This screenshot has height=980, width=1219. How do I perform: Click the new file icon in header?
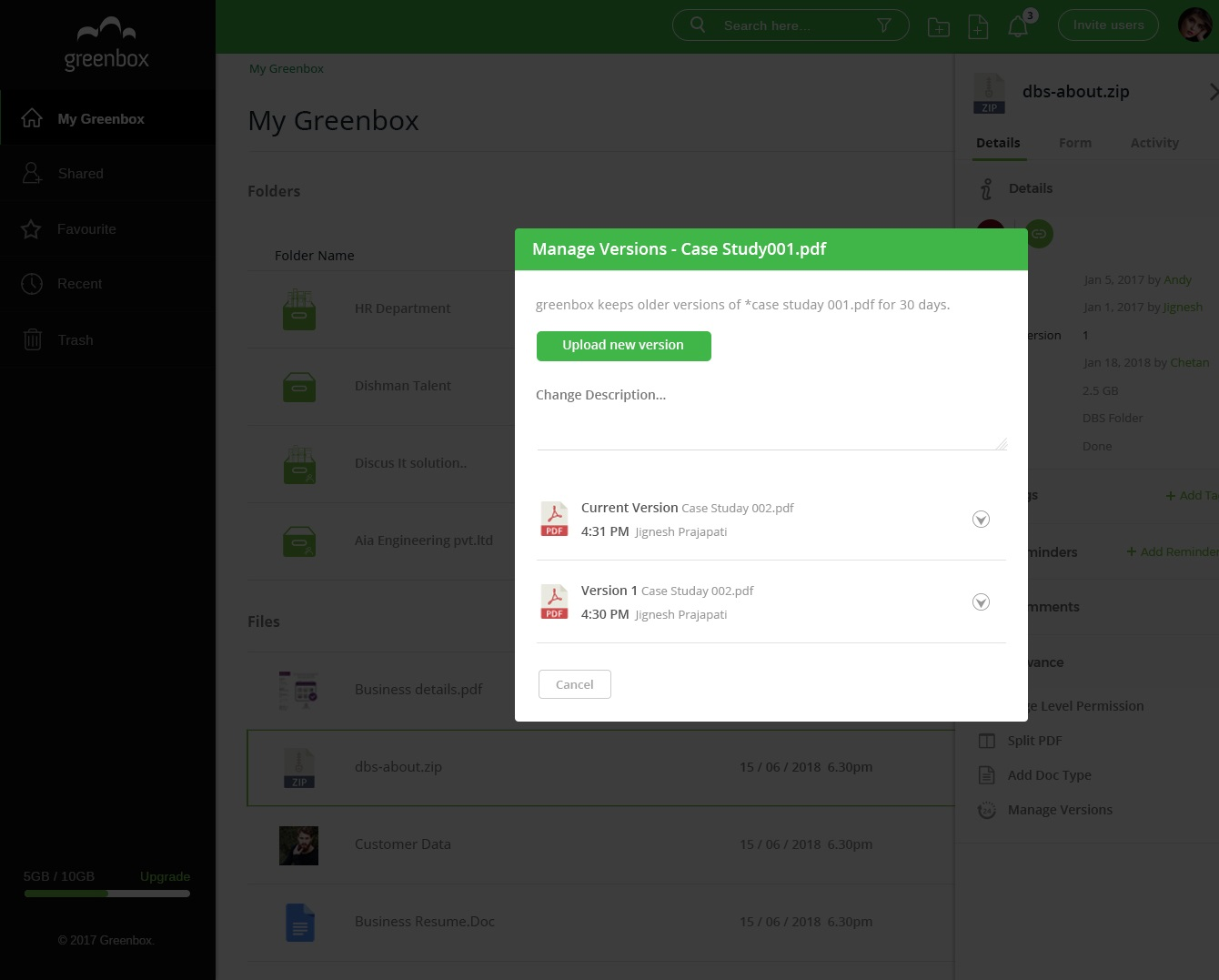pyautogui.click(x=978, y=27)
